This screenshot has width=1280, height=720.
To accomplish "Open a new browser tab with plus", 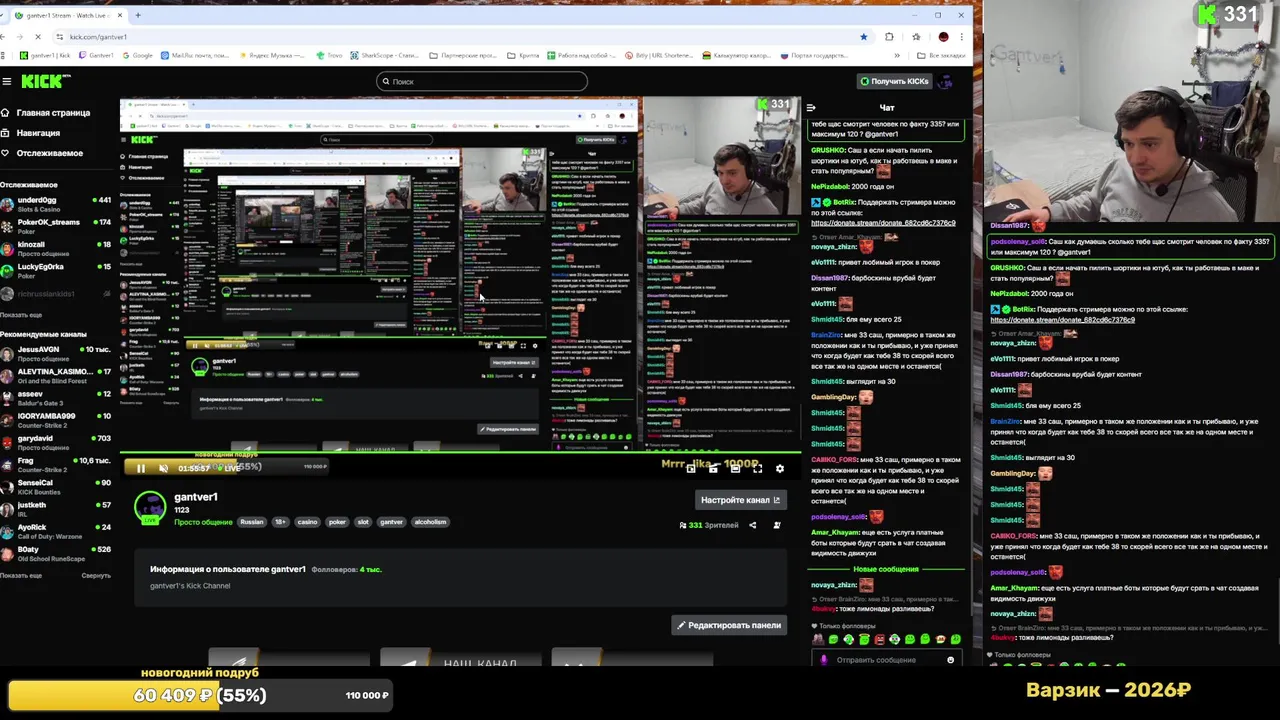I will click(138, 15).
